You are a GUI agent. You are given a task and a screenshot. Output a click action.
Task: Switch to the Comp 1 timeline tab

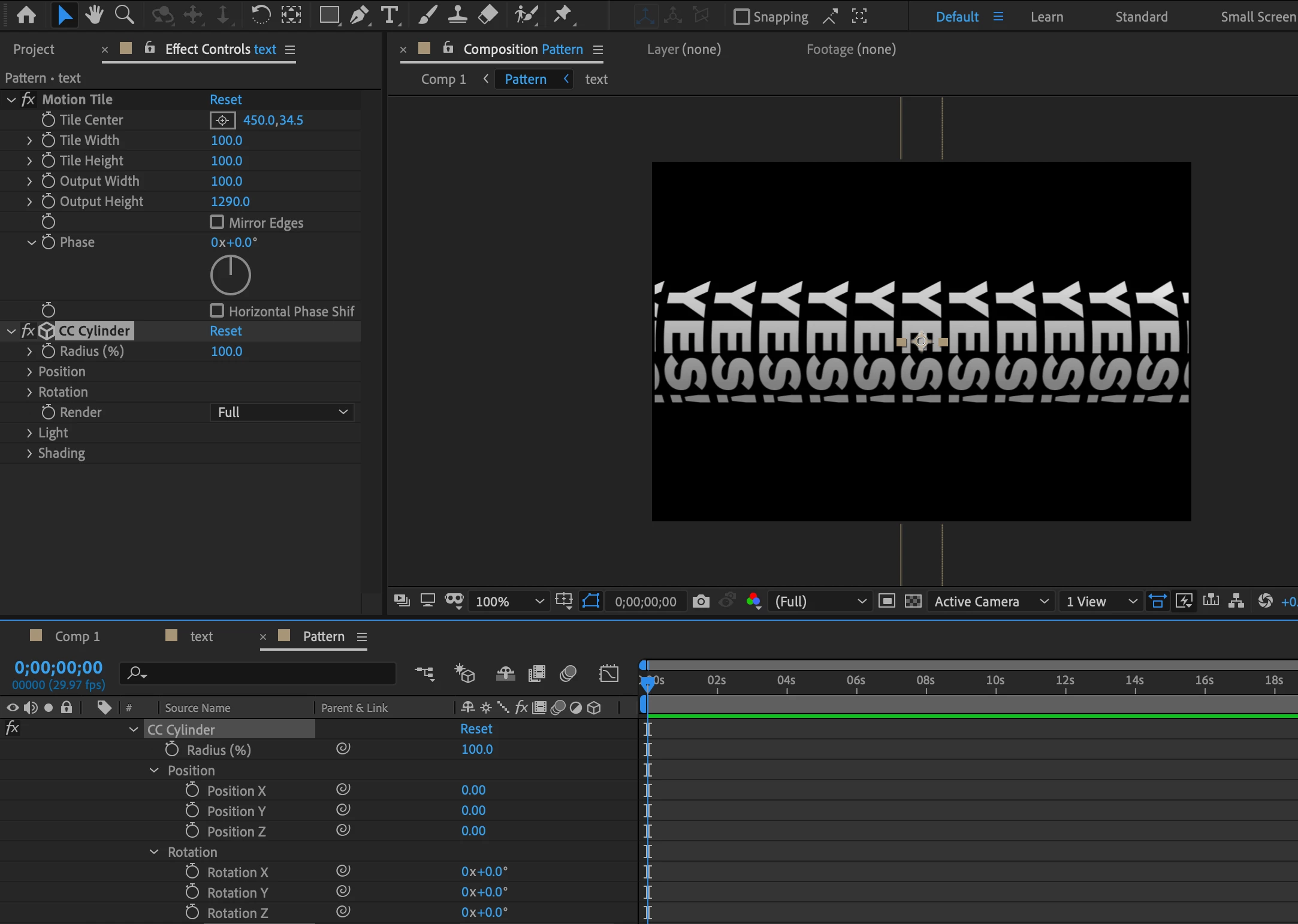pos(77,636)
